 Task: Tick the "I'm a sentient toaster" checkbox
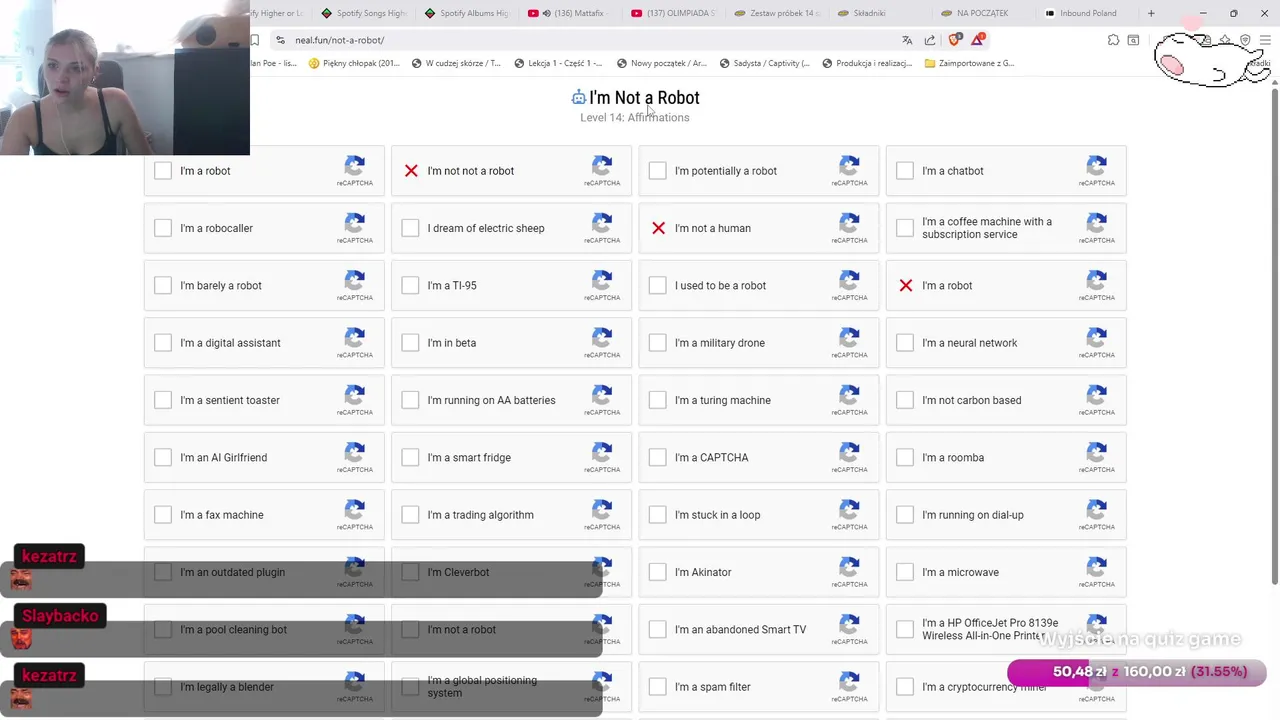pos(163,400)
